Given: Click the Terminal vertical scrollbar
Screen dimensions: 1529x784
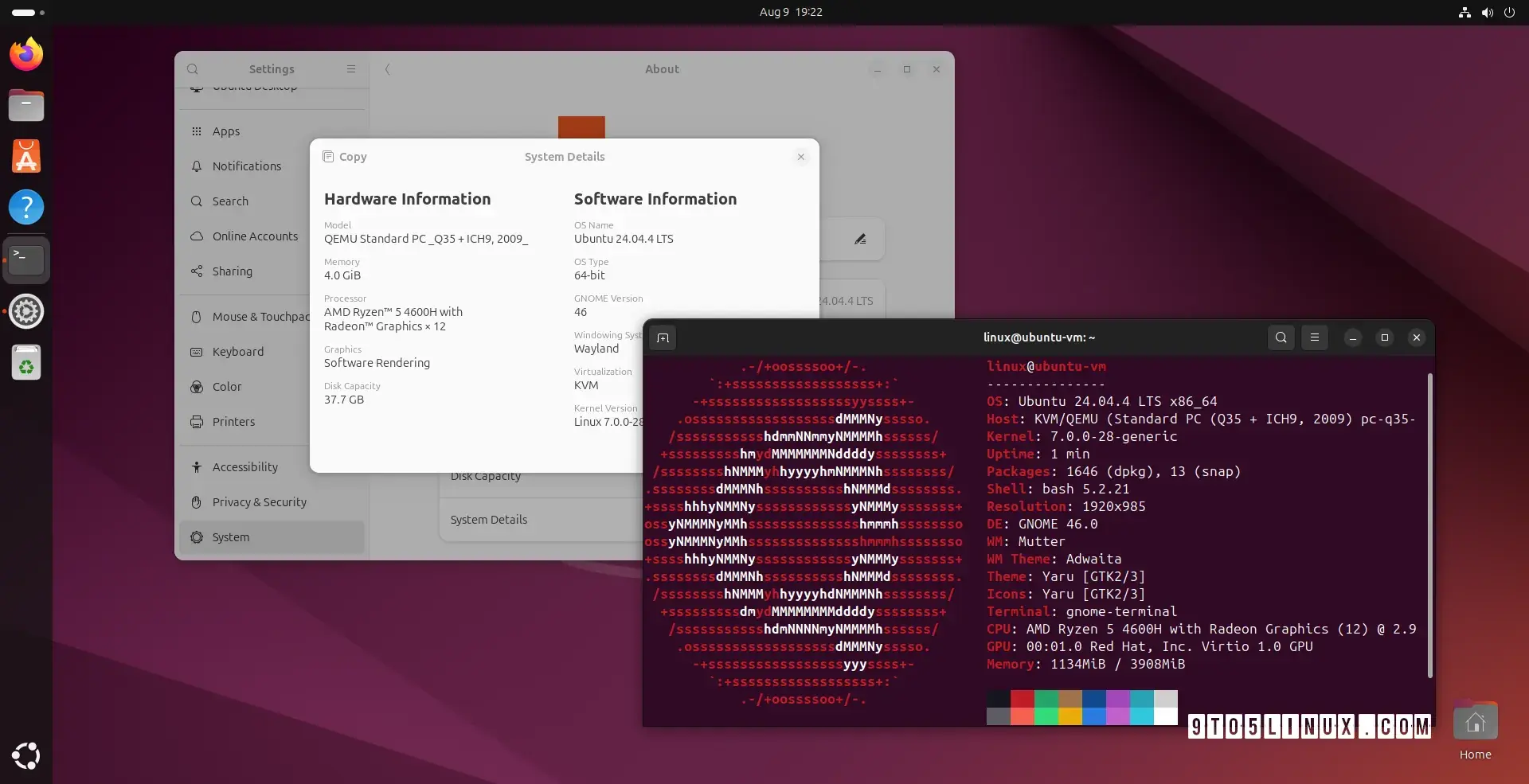Looking at the screenshot, I should click(x=1430, y=525).
